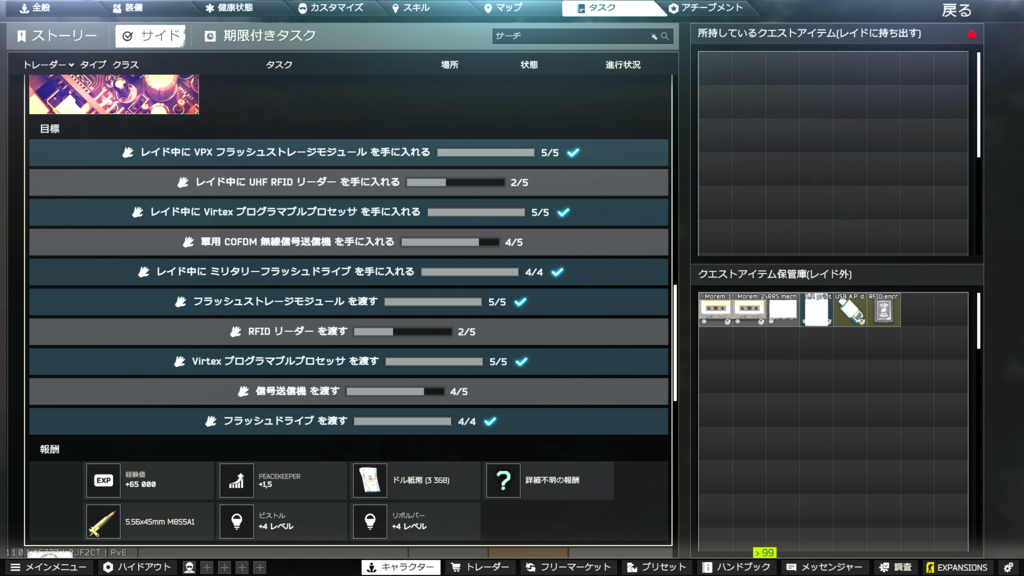1024x576 pixels.
Task: Open the 装備 gear tab
Action: [x=128, y=8]
